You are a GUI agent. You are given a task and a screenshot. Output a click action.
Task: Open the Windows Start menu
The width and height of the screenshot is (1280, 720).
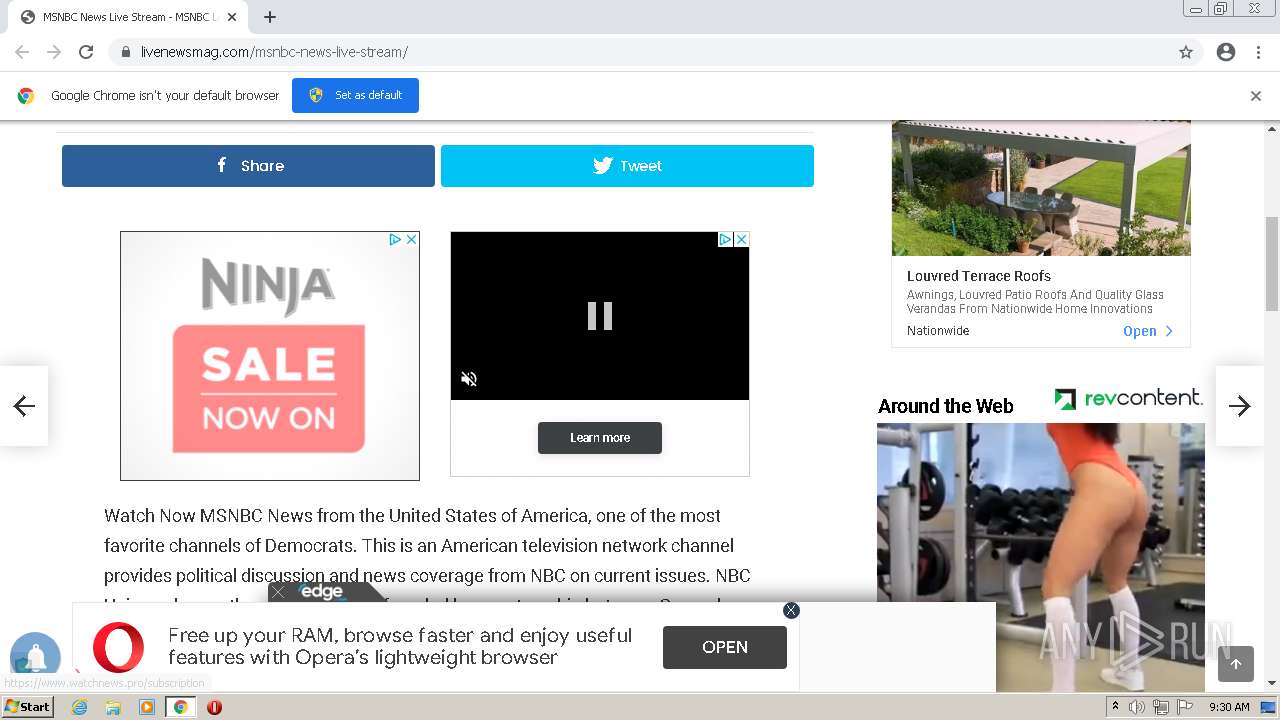coord(27,707)
